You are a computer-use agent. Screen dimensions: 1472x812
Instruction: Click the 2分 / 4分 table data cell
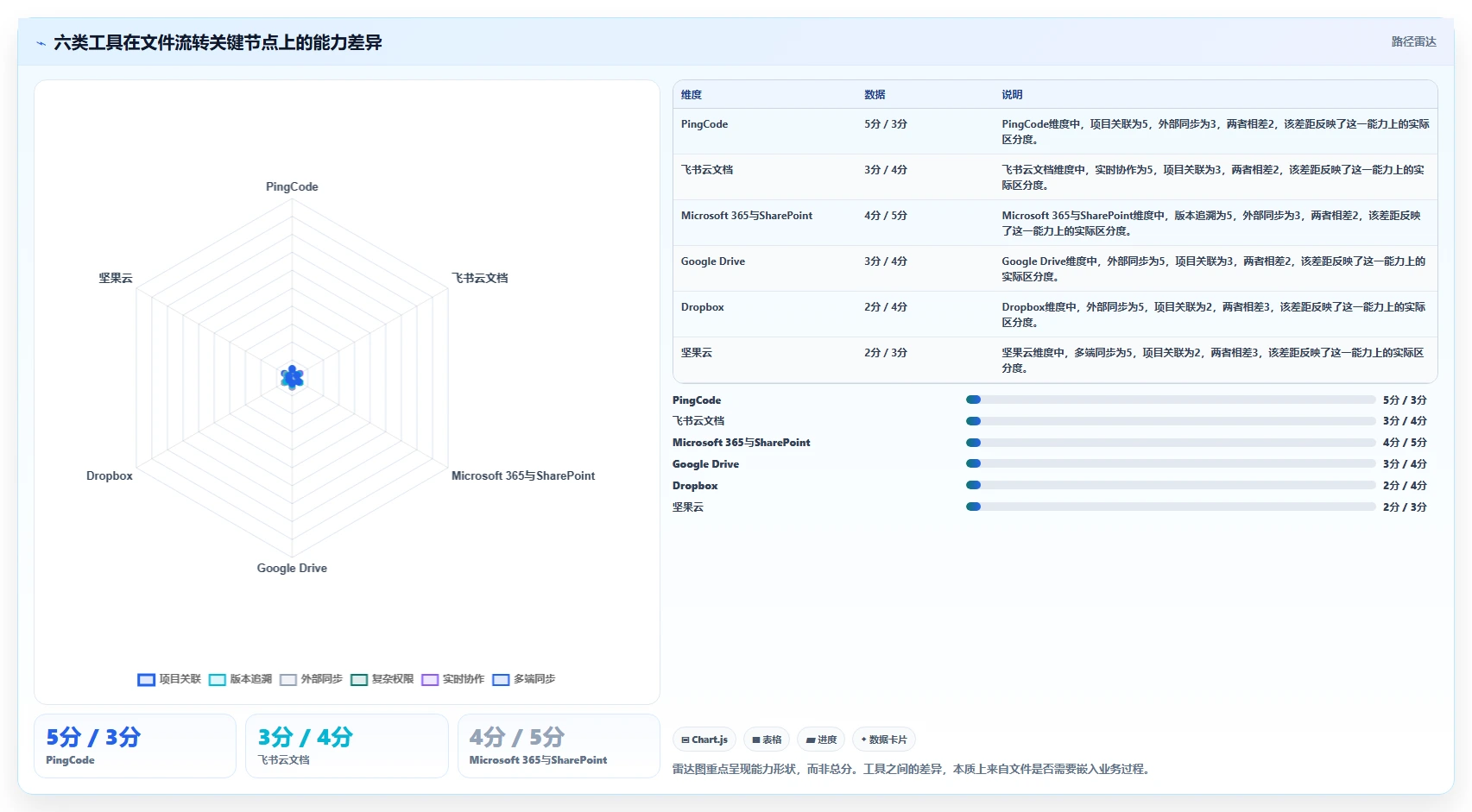[x=886, y=307]
